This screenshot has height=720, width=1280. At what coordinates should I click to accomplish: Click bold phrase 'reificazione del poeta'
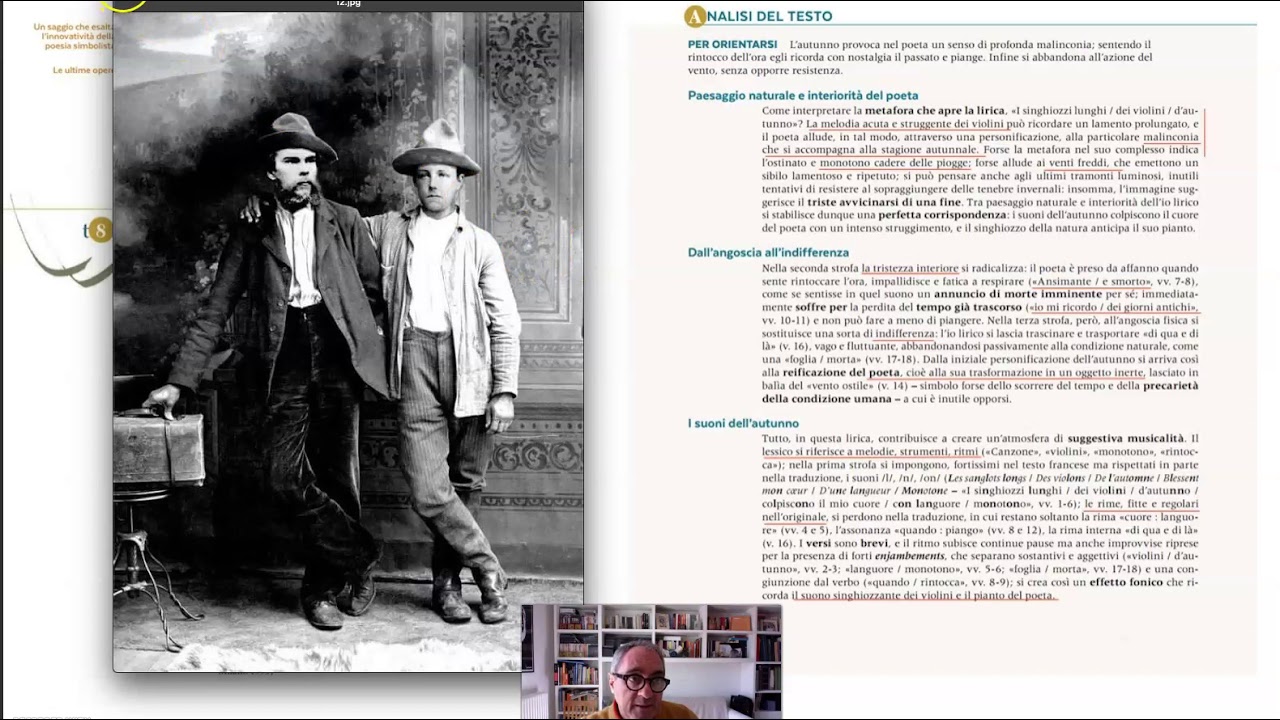(x=841, y=373)
